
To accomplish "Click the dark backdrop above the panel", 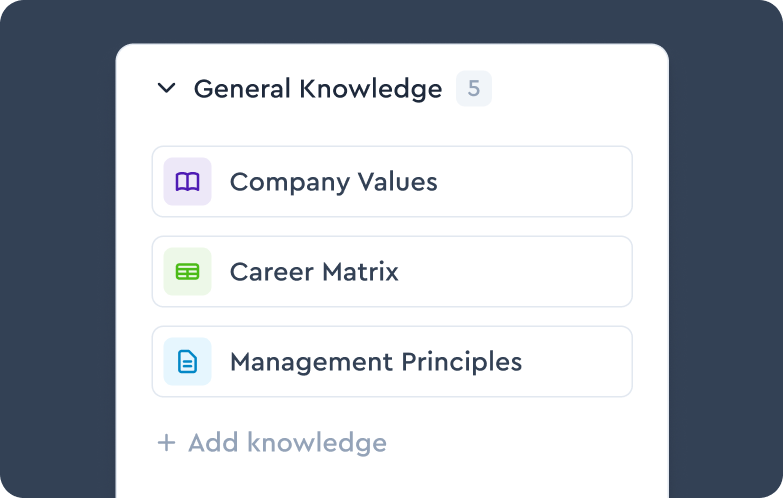I will coord(390,20).
